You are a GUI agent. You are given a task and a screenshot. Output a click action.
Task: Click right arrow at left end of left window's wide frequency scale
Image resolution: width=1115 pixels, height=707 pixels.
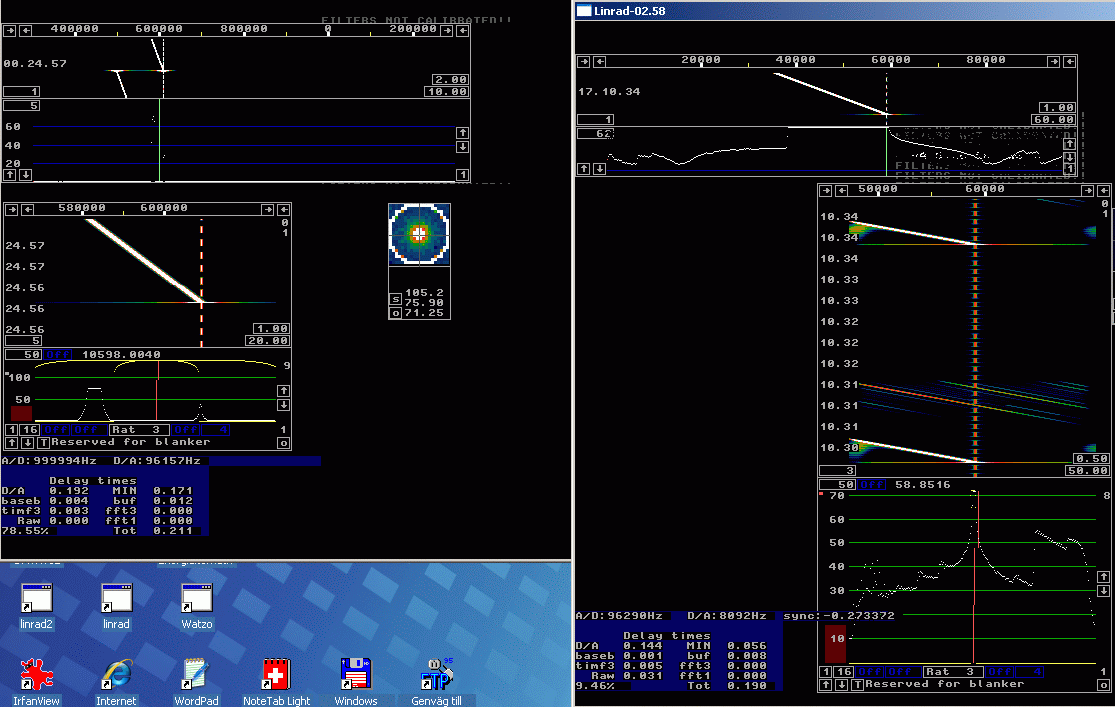click(10, 31)
